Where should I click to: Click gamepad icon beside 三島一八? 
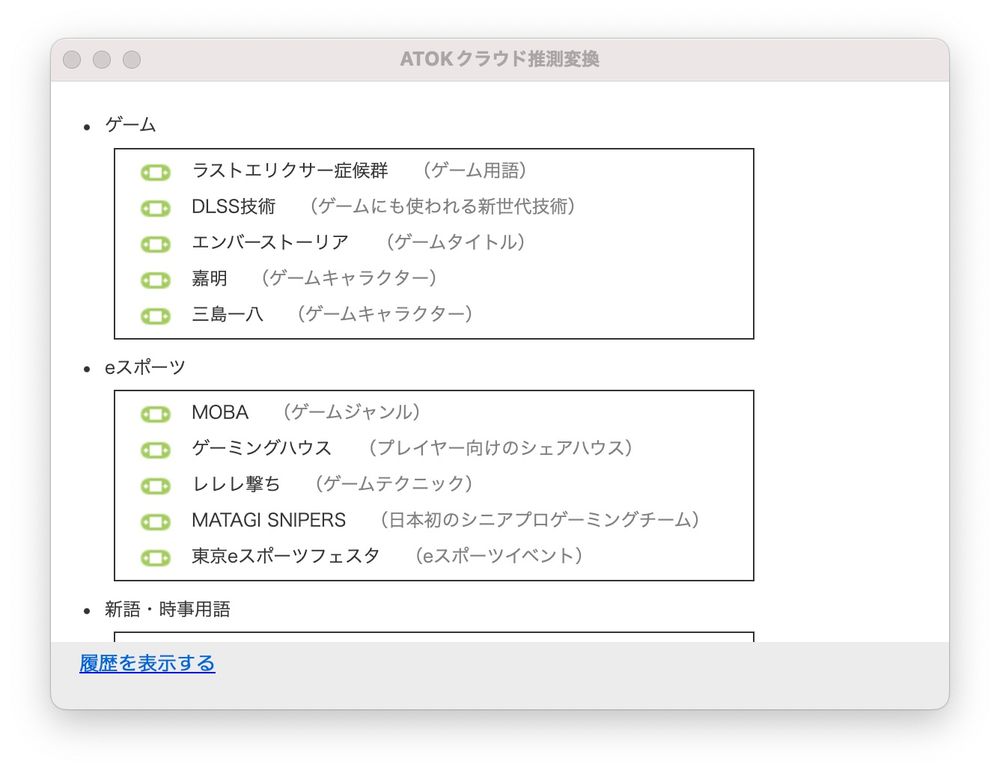tap(156, 315)
